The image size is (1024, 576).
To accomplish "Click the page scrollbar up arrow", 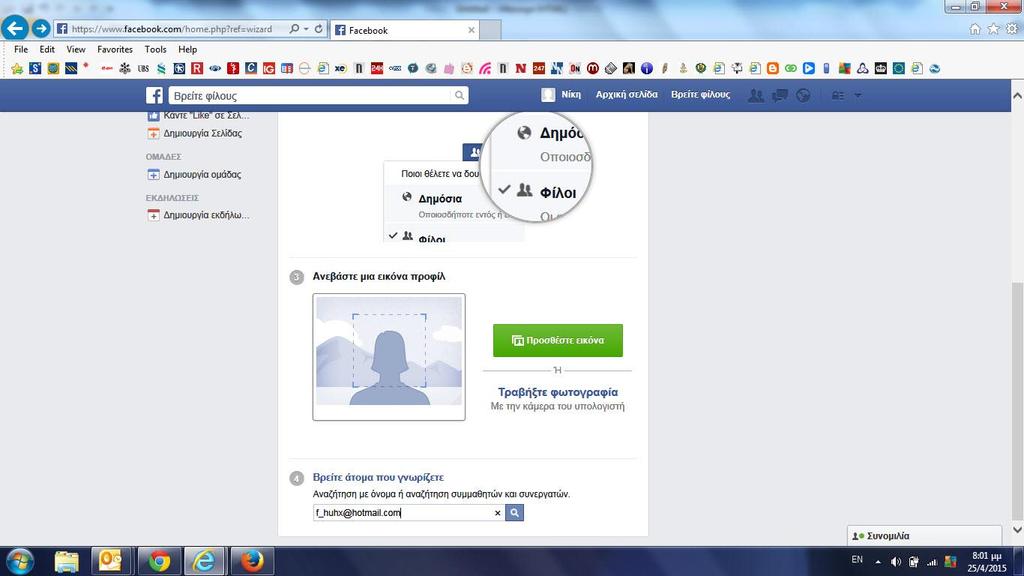I will (1017, 95).
